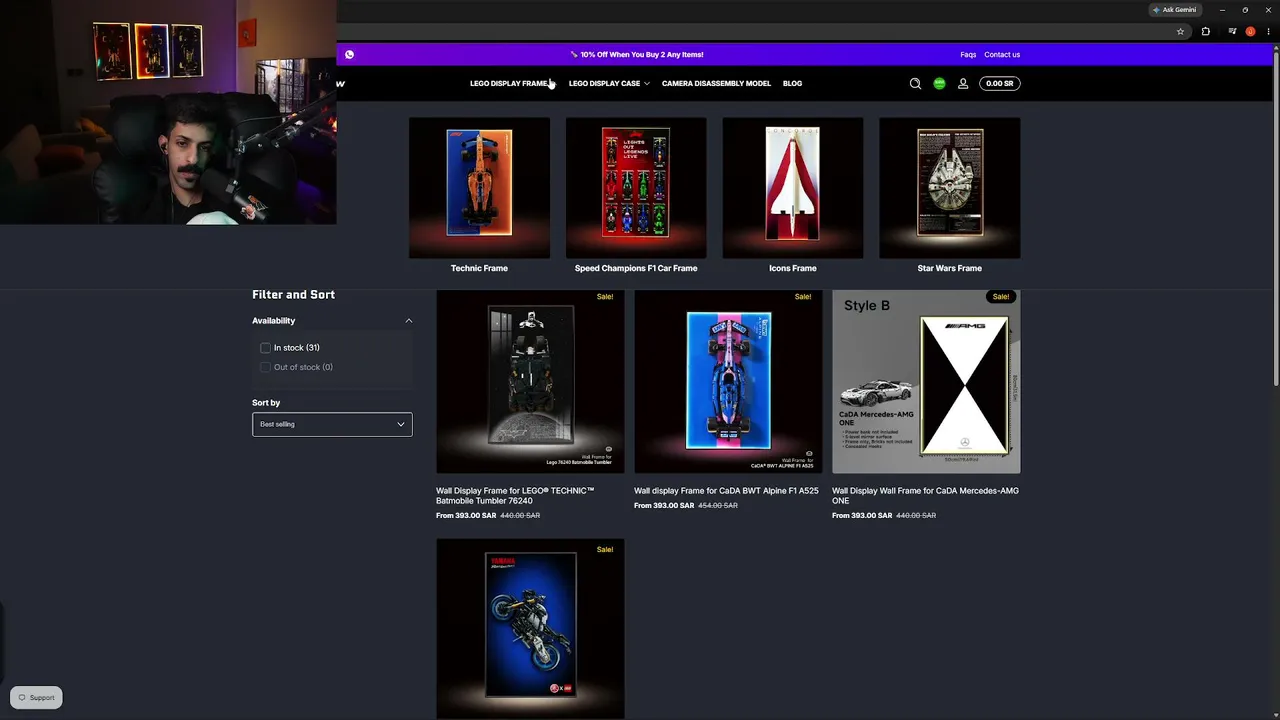The height and width of the screenshot is (720, 1280).
Task: Open the 0.00 SR cart button
Action: click(1000, 84)
